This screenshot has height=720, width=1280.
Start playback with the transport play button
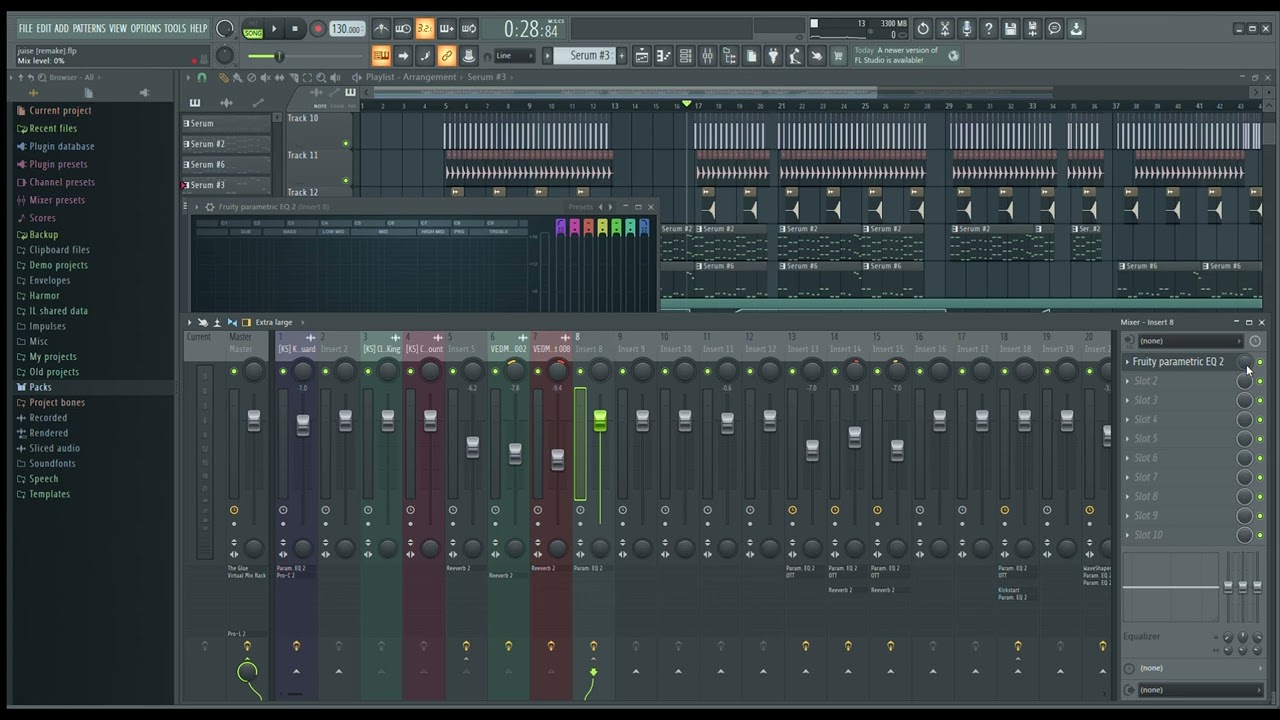[x=274, y=29]
